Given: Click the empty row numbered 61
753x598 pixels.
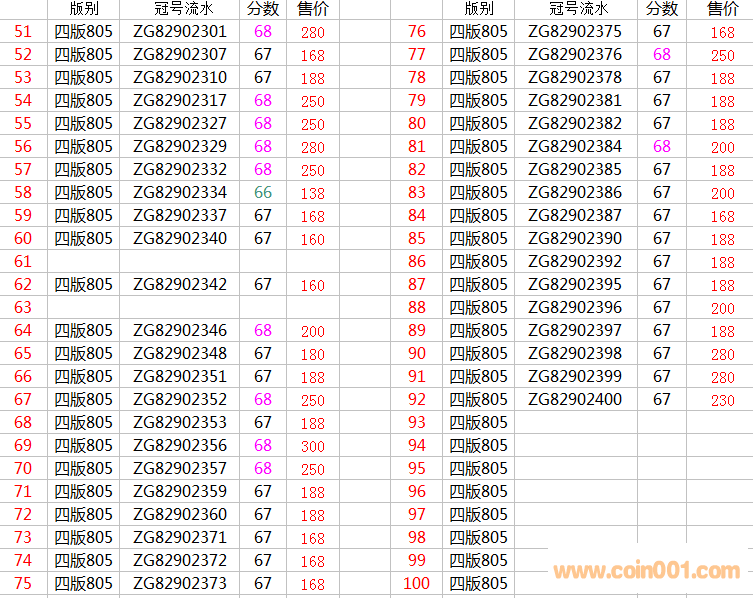Looking at the screenshot, I should coord(23,261).
